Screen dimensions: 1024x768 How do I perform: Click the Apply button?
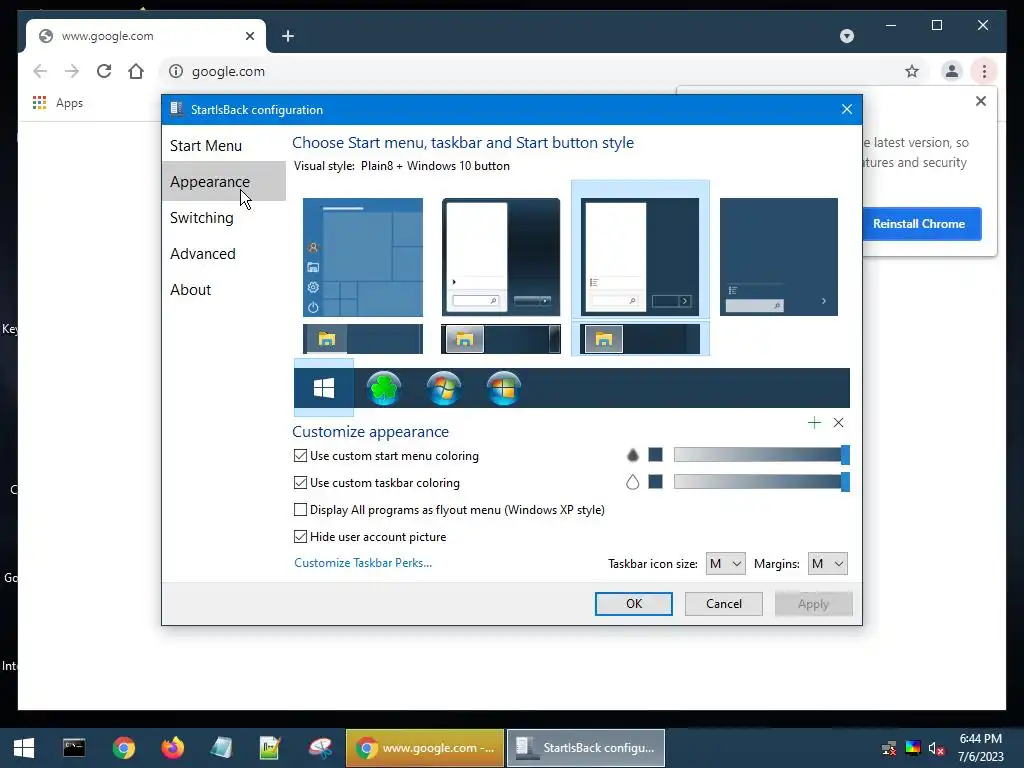[x=813, y=603]
